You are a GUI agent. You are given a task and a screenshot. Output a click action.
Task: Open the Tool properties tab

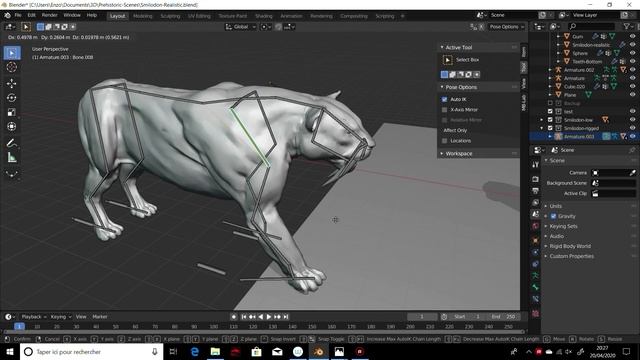[536, 164]
